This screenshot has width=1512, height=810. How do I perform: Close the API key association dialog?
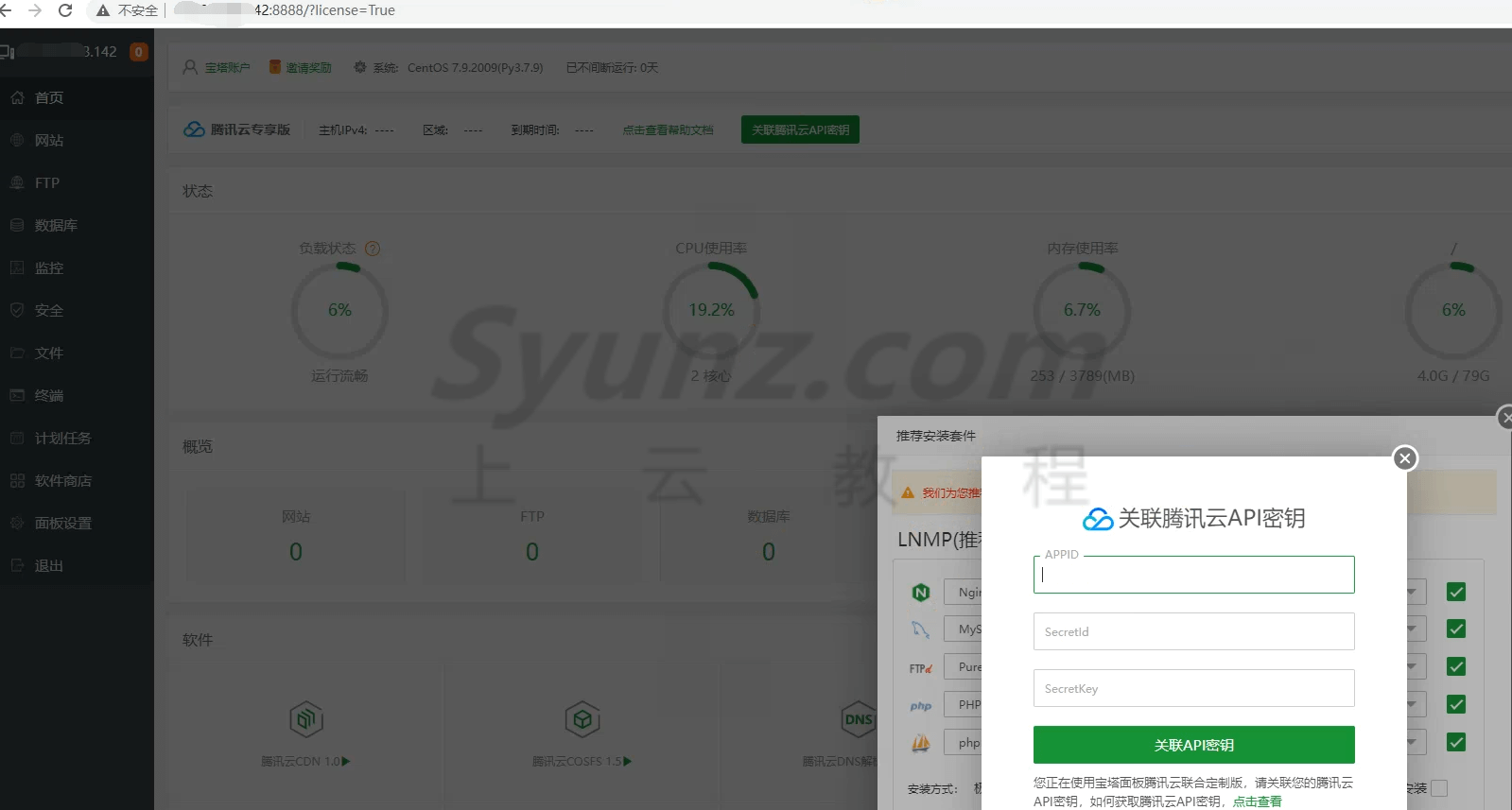pyautogui.click(x=1405, y=458)
